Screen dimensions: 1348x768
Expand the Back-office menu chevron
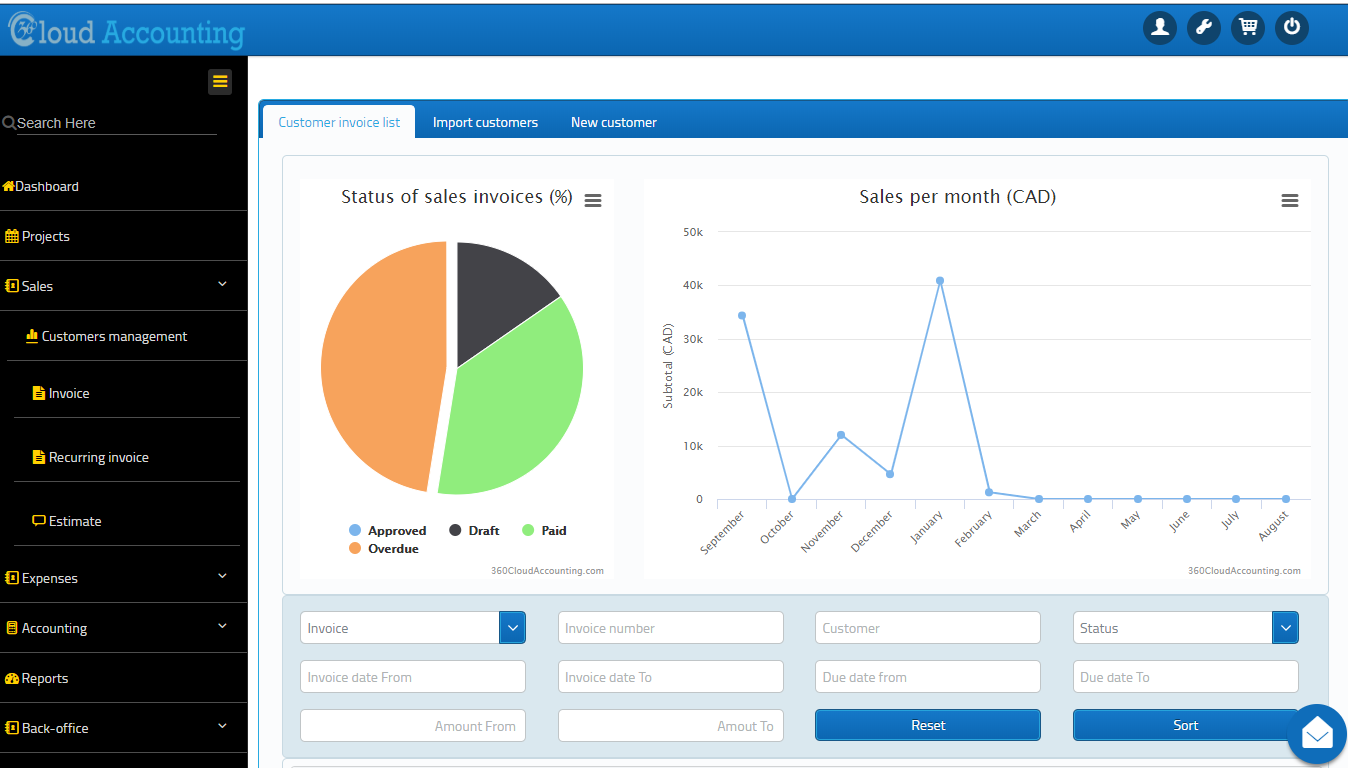(222, 726)
